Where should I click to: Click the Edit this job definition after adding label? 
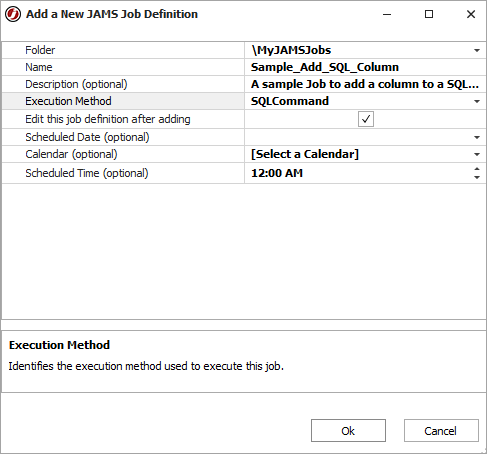(108, 119)
